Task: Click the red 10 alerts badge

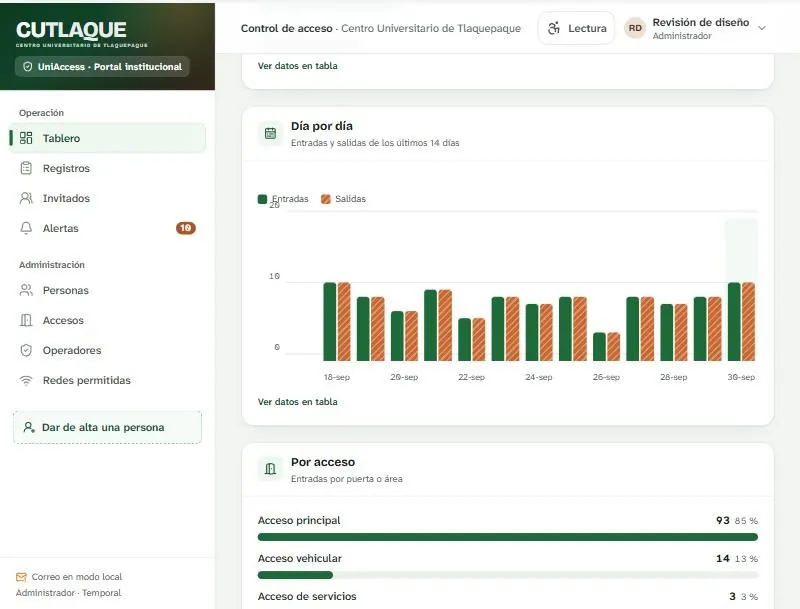Action: pyautogui.click(x=186, y=228)
